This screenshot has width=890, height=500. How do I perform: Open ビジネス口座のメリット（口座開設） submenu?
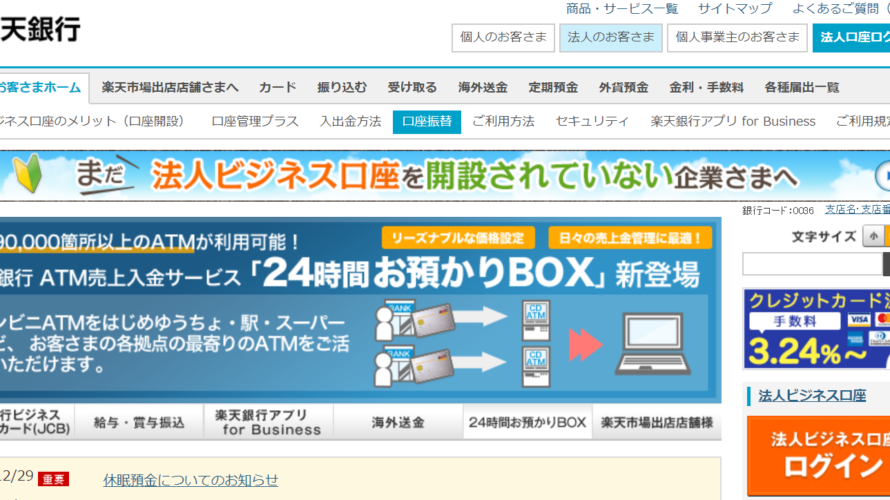(93, 121)
